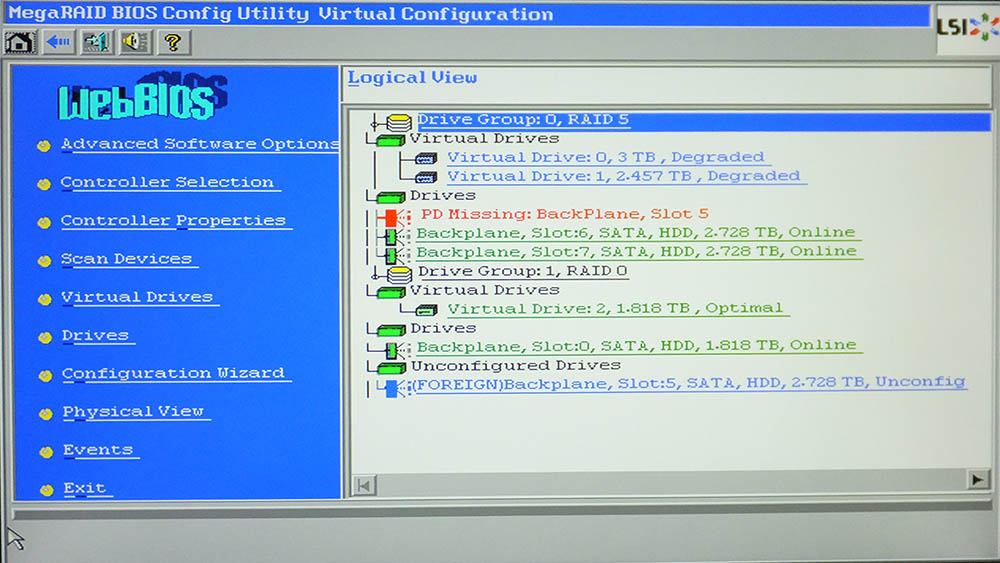Click the scroll-right arrow of horizontal scrollbar
The height and width of the screenshot is (563, 1000).
[978, 479]
